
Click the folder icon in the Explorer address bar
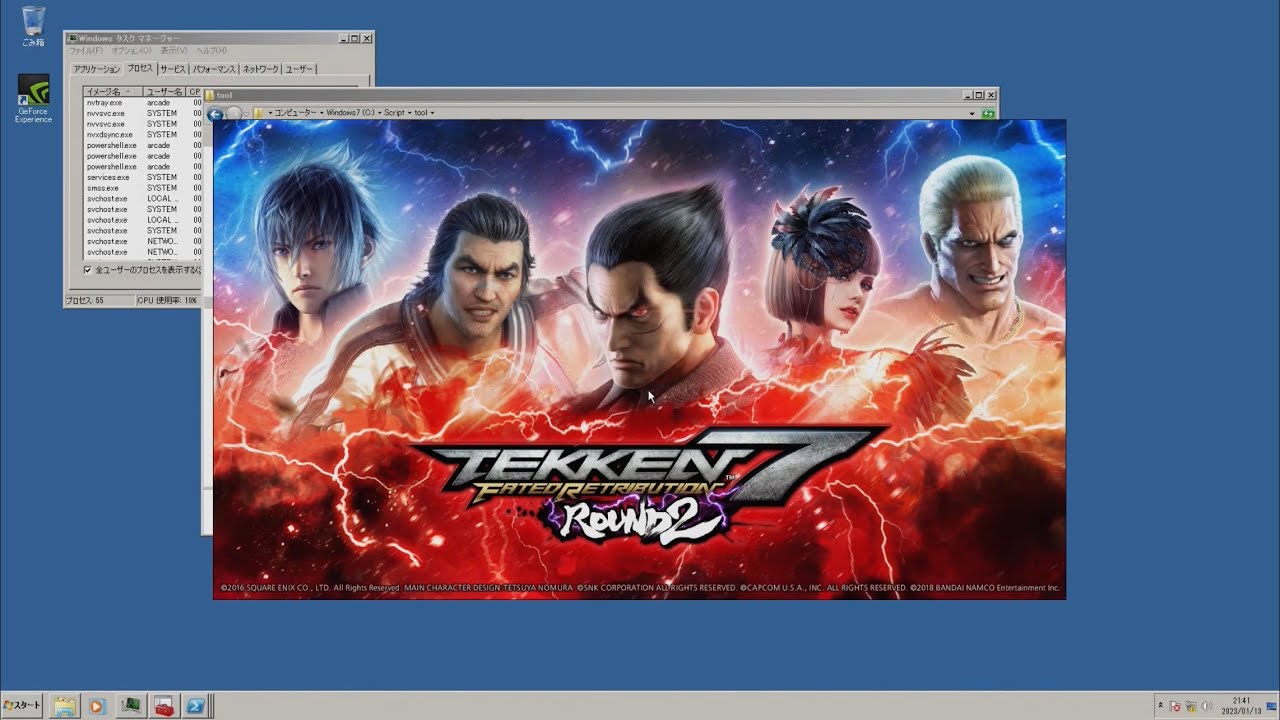(258, 113)
